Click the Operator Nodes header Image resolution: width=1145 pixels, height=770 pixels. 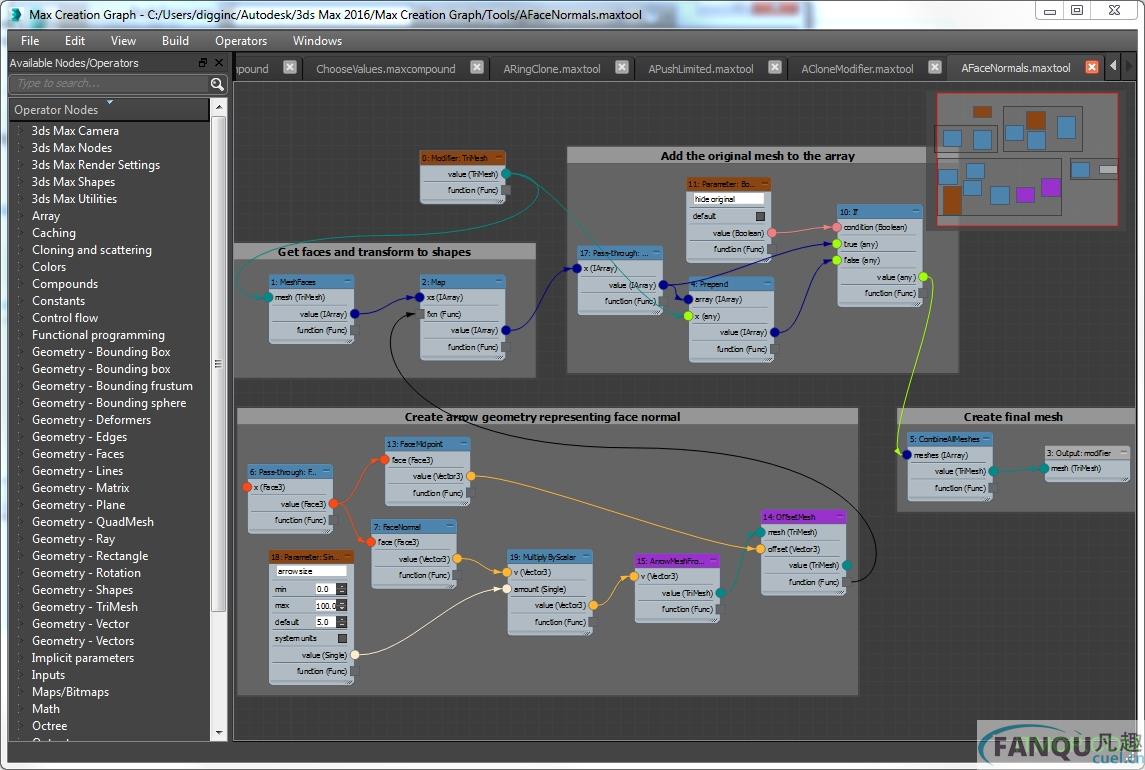(x=110, y=110)
